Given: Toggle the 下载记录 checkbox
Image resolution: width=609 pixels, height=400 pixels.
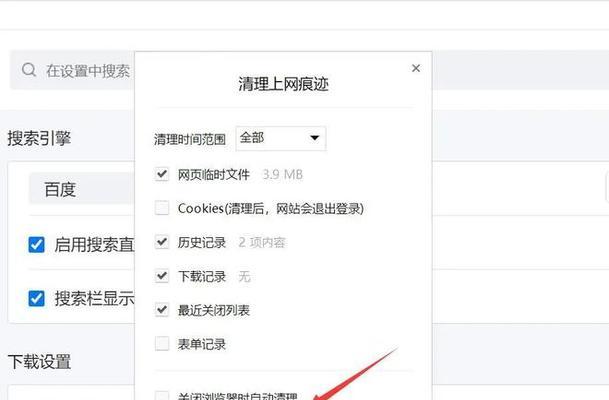Looking at the screenshot, I should pos(162,276).
